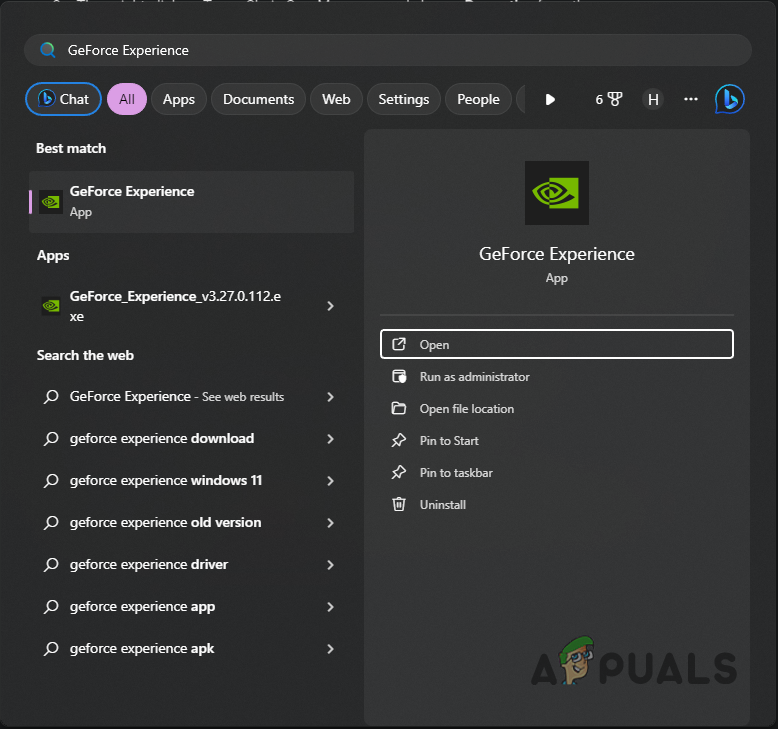This screenshot has height=729, width=778.
Task: Select 'geforce experience windows 11' suggestion
Action: point(192,480)
